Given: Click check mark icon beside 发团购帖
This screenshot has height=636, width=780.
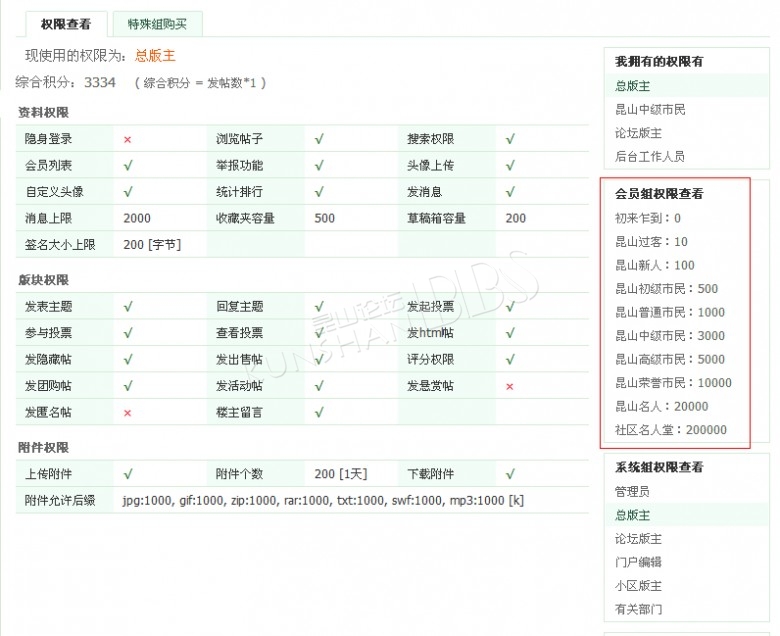Looking at the screenshot, I should pos(128,386).
